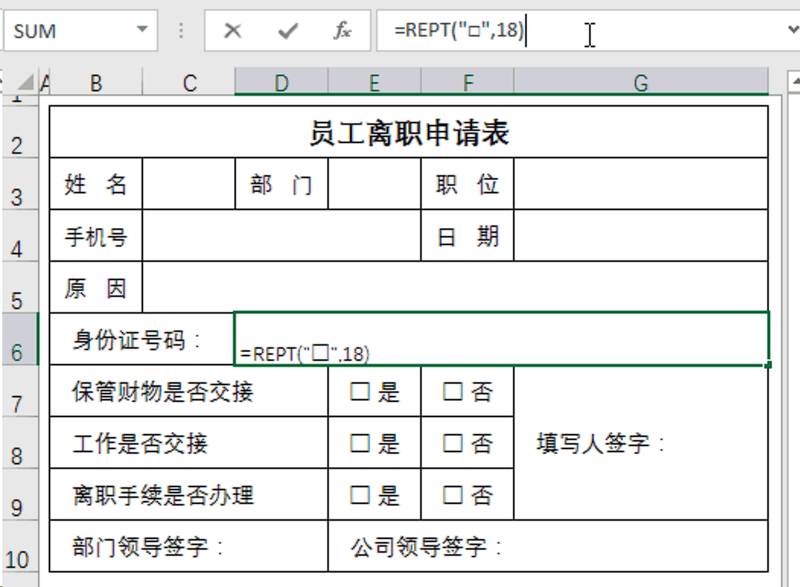Click the 员工离职申请表 title cell
Screen dimensions: 800x587
point(408,133)
